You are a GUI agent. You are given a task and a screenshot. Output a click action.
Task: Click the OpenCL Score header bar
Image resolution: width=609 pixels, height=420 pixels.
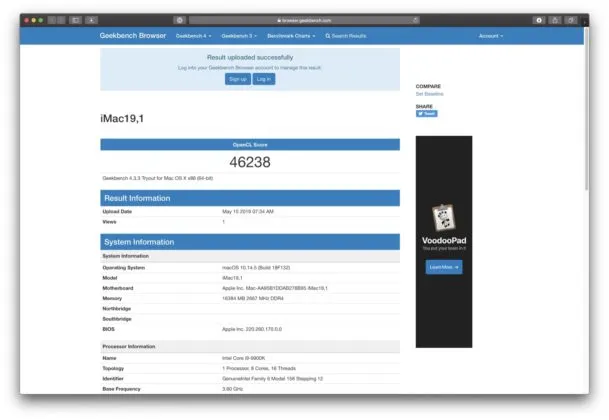point(250,145)
